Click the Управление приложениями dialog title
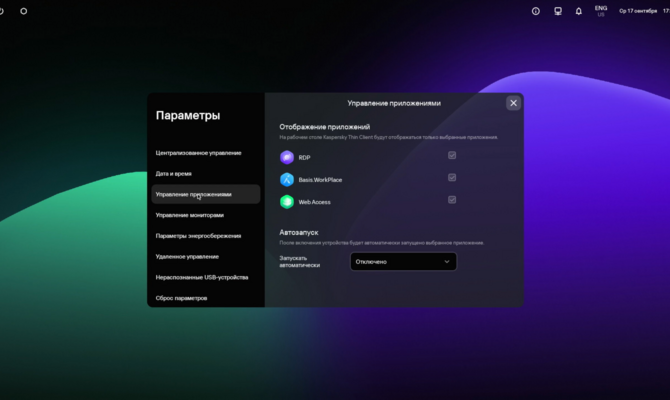 pos(394,103)
